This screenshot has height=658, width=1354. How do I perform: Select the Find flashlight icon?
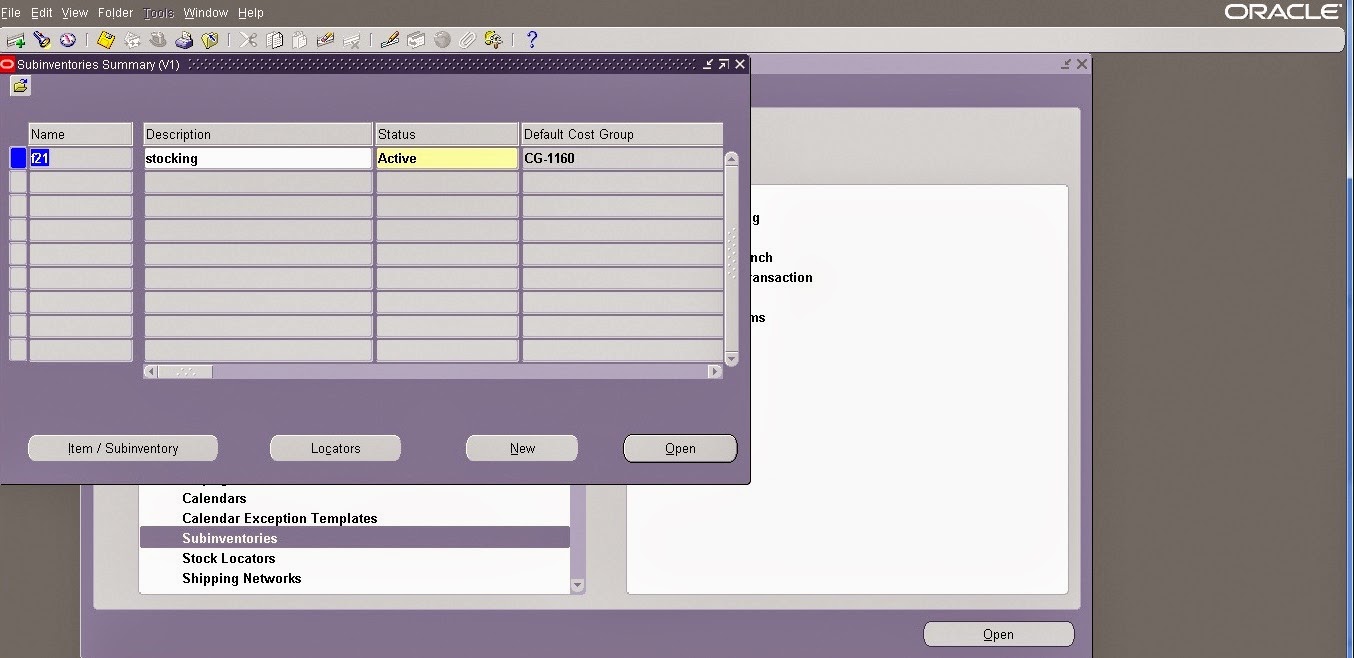(x=42, y=39)
